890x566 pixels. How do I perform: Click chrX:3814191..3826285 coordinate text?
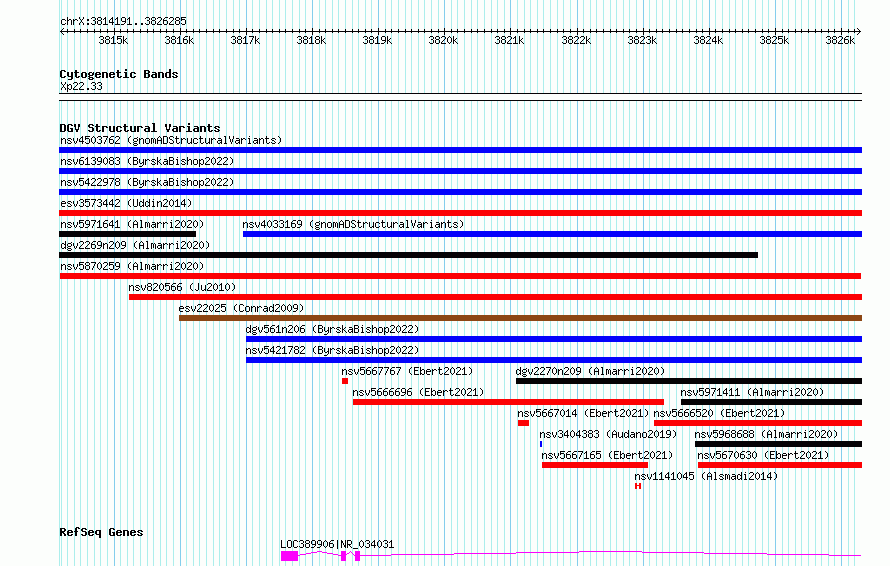[123, 21]
